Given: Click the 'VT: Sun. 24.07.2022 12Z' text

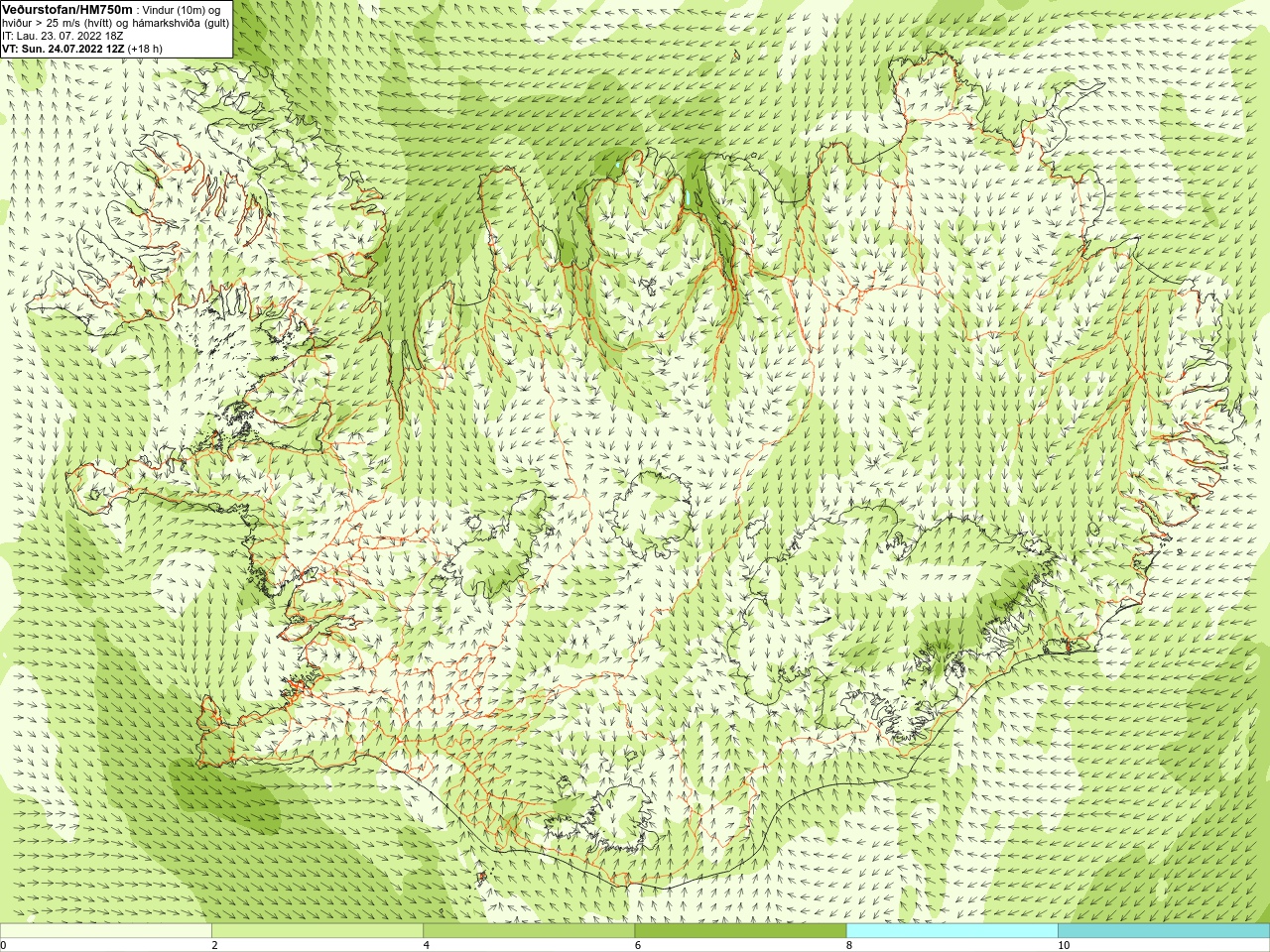Looking at the screenshot, I should click(63, 49).
